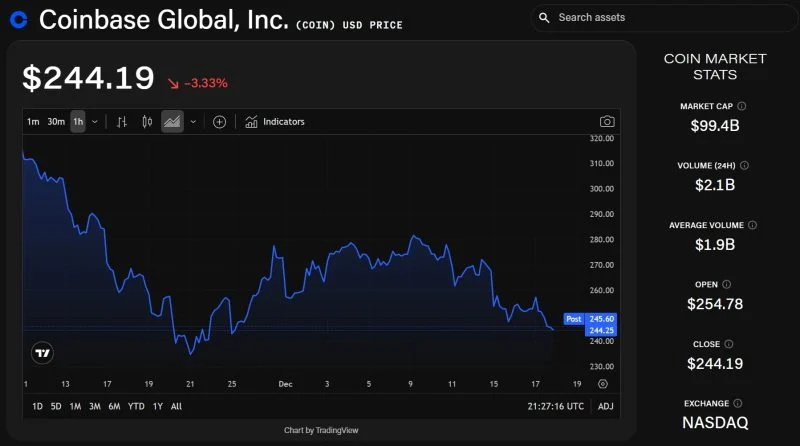
Task: Select the bar chart style icon
Action: [122, 122]
